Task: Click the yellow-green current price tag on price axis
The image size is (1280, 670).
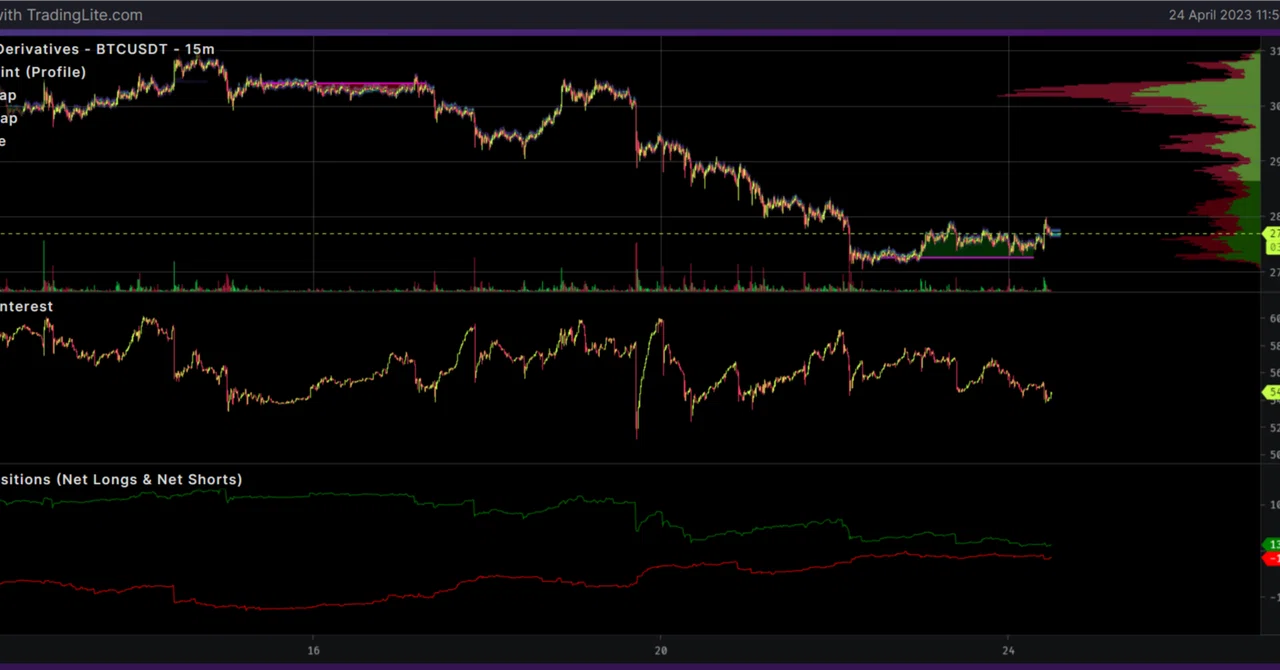Action: pos(1272,240)
